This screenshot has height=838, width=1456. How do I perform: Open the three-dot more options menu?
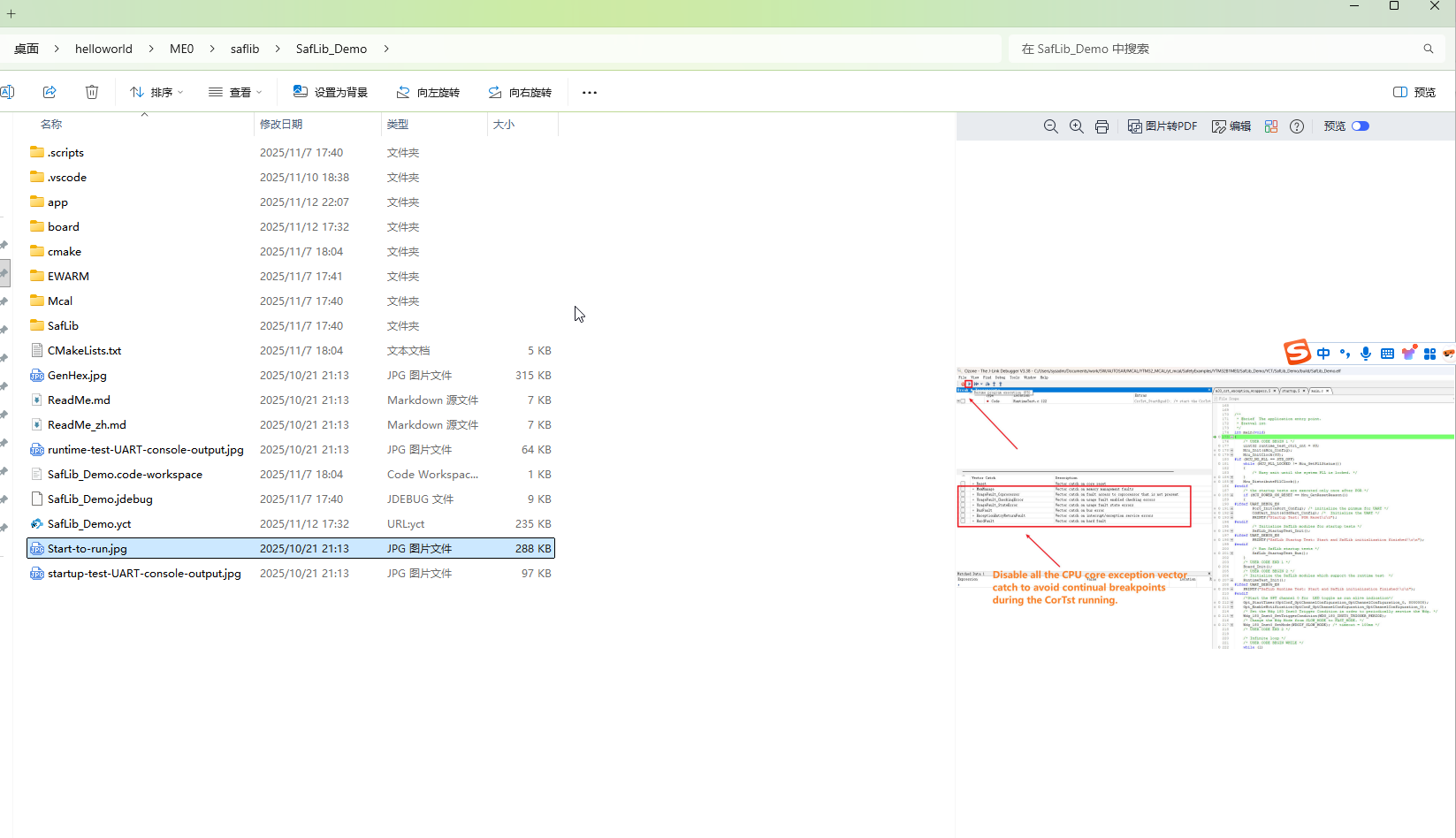[x=590, y=92]
